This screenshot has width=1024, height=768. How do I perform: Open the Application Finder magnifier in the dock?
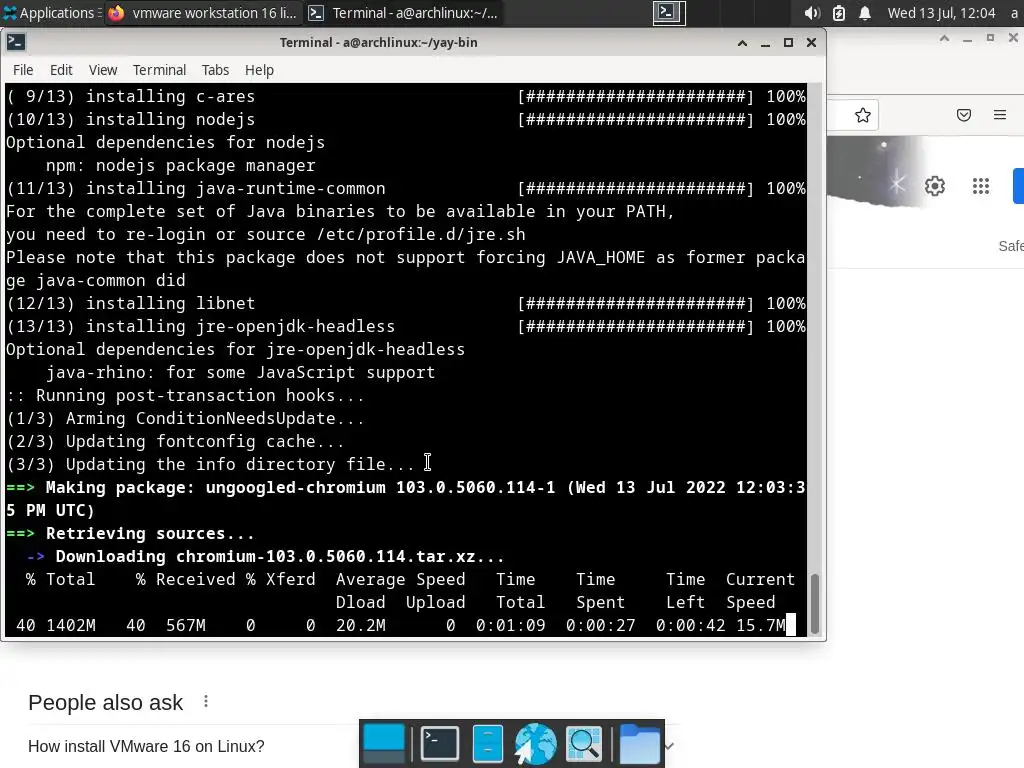point(584,744)
